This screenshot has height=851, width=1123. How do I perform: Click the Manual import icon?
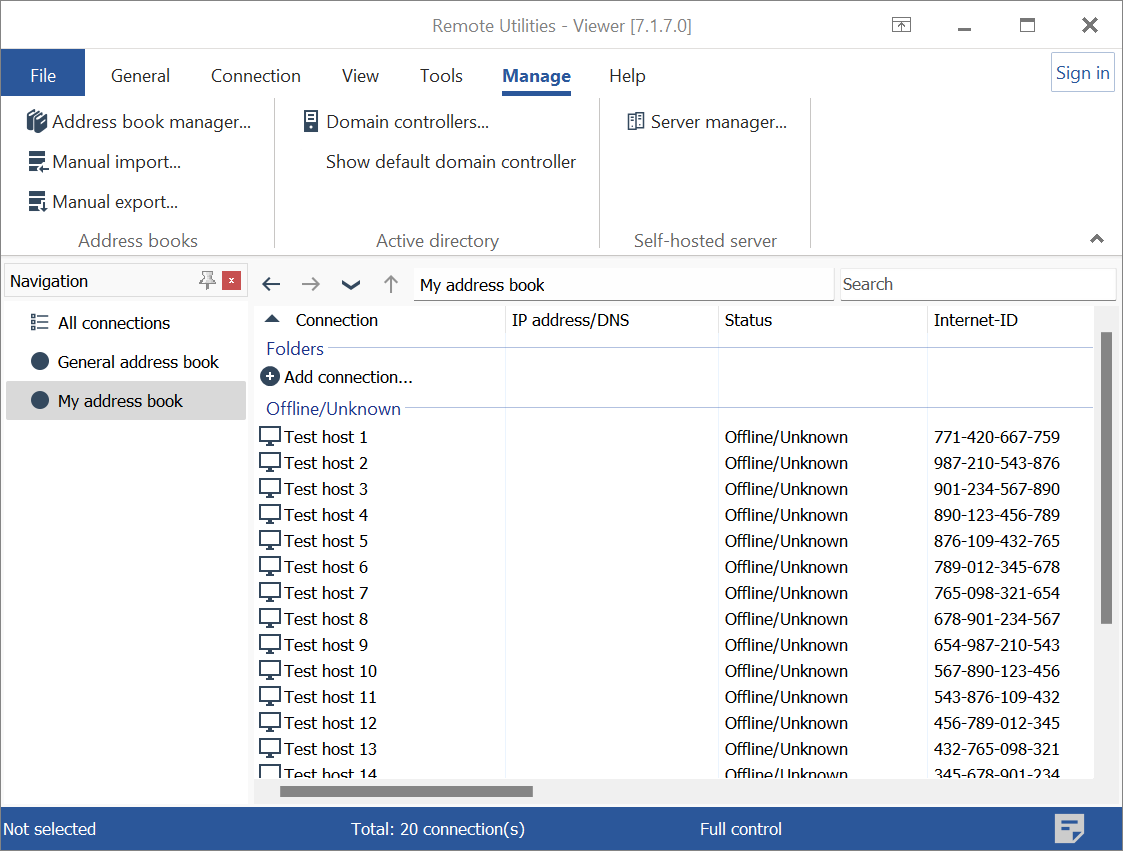[37, 162]
